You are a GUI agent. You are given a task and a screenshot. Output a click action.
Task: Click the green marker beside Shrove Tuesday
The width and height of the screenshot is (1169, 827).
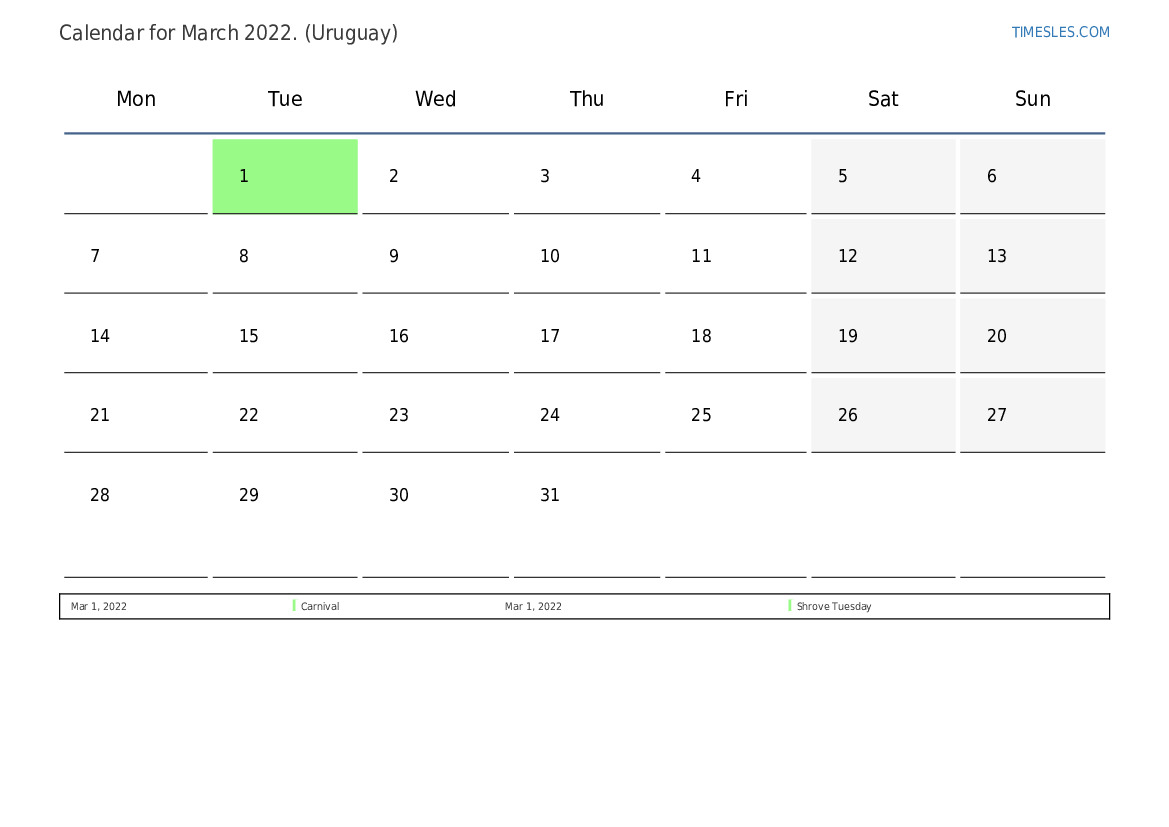tap(790, 606)
